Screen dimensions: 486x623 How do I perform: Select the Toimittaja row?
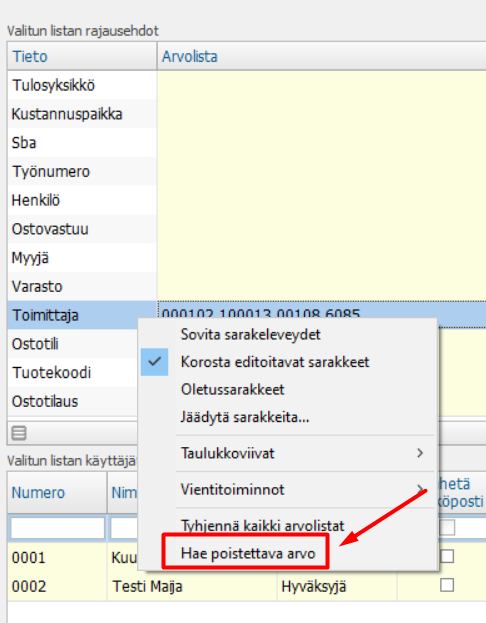pyautogui.click(x=82, y=315)
